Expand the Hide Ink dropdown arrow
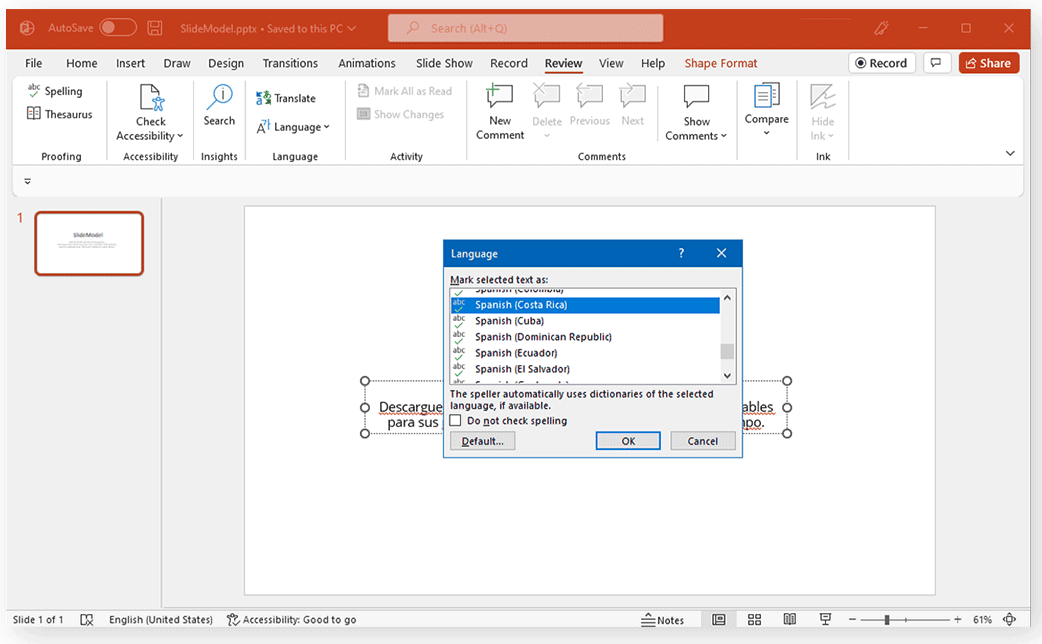Viewport: 1042px width, 644px height. point(831,136)
